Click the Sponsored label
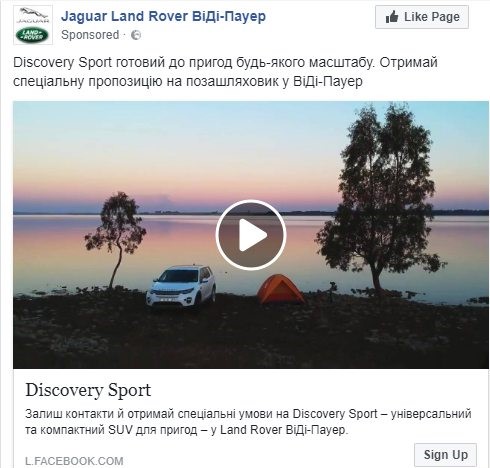This screenshot has height=468, width=490. pyautogui.click(x=90, y=35)
